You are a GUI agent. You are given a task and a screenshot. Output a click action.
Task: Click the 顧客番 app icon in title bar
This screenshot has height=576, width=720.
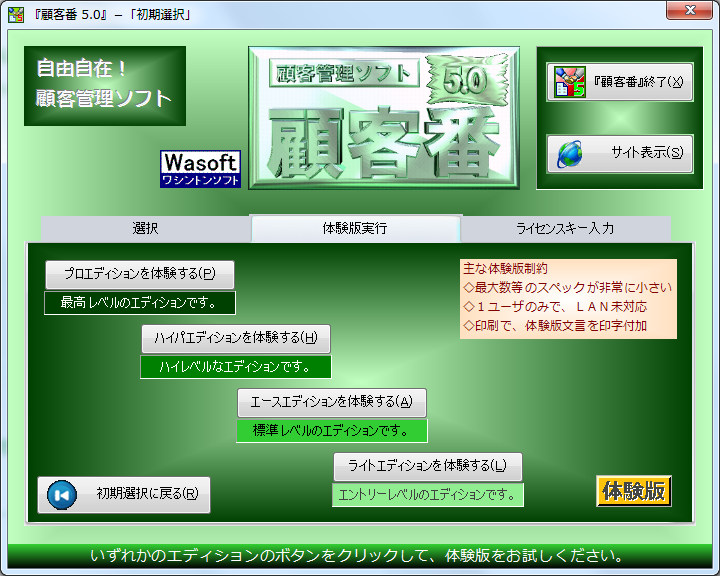[16, 14]
